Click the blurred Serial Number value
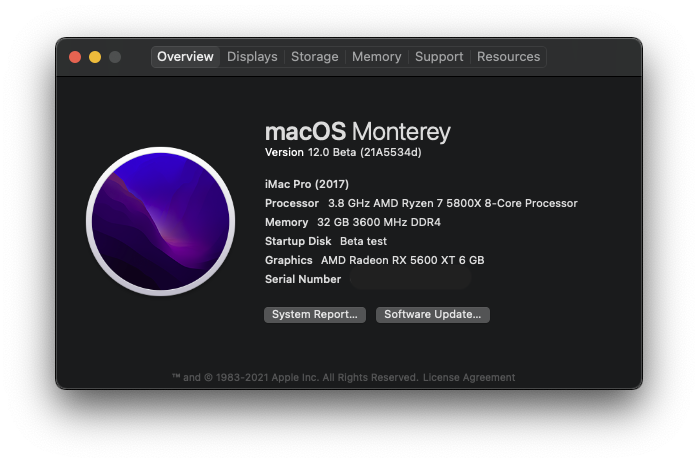The image size is (698, 463). (x=410, y=279)
